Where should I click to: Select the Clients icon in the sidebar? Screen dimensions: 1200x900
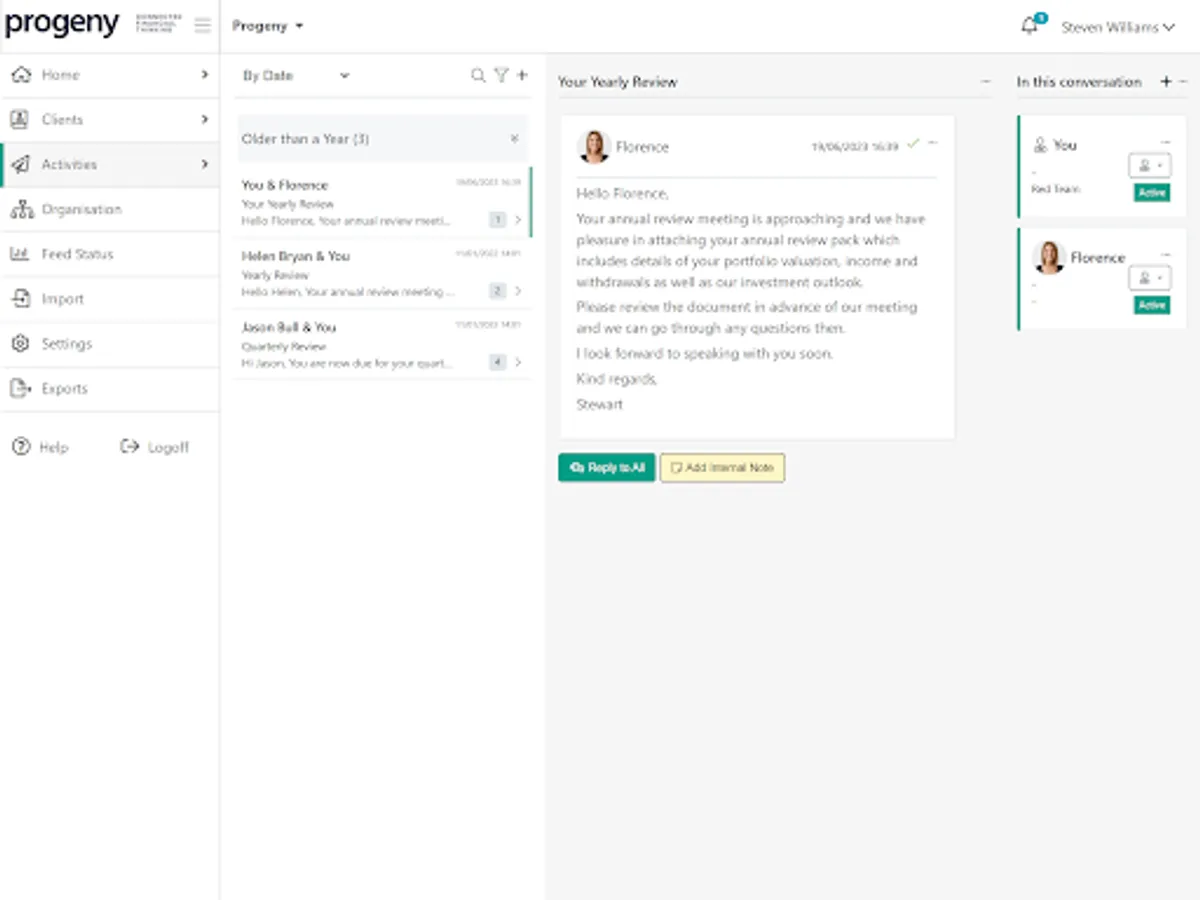[x=22, y=119]
